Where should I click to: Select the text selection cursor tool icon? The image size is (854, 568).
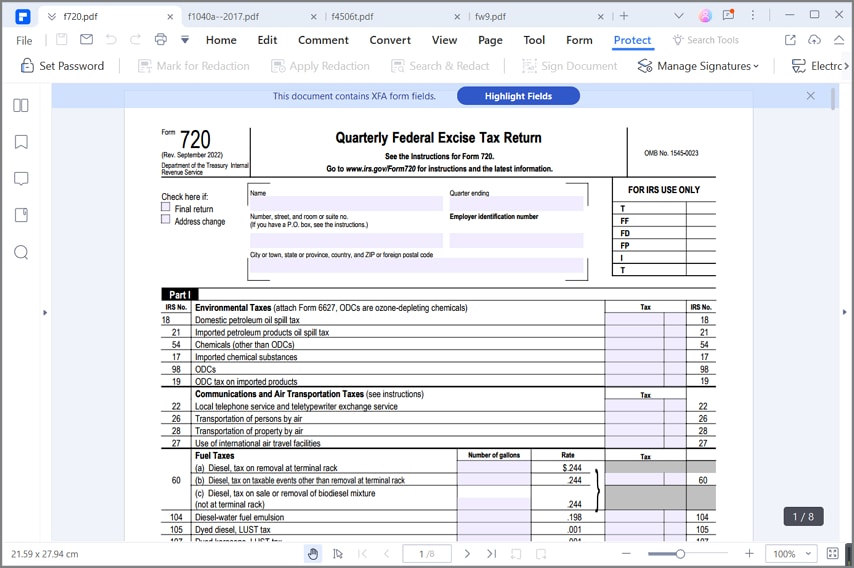click(x=338, y=554)
